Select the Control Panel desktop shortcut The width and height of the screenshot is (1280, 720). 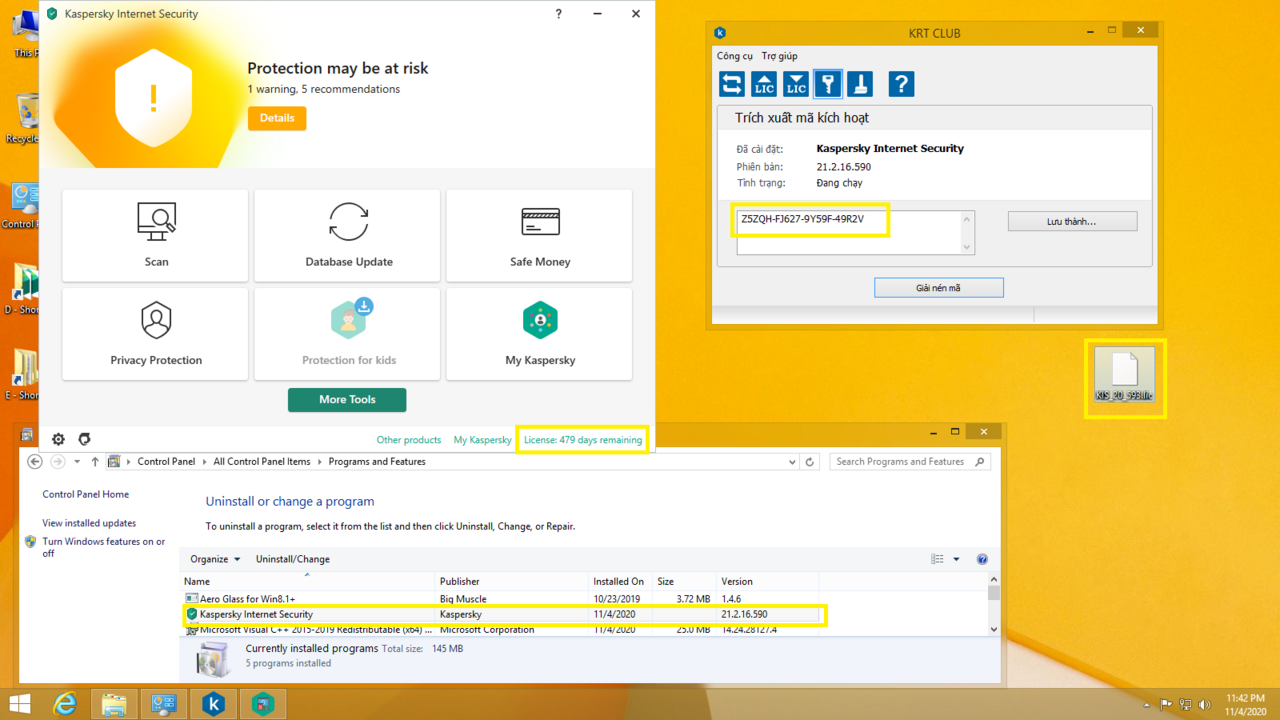20,205
